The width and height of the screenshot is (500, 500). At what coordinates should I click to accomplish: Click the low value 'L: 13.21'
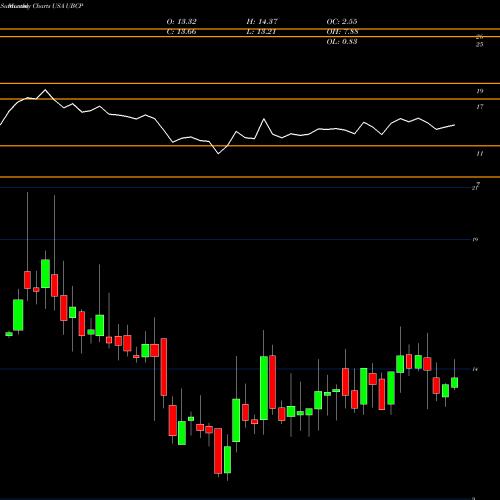(x=261, y=32)
